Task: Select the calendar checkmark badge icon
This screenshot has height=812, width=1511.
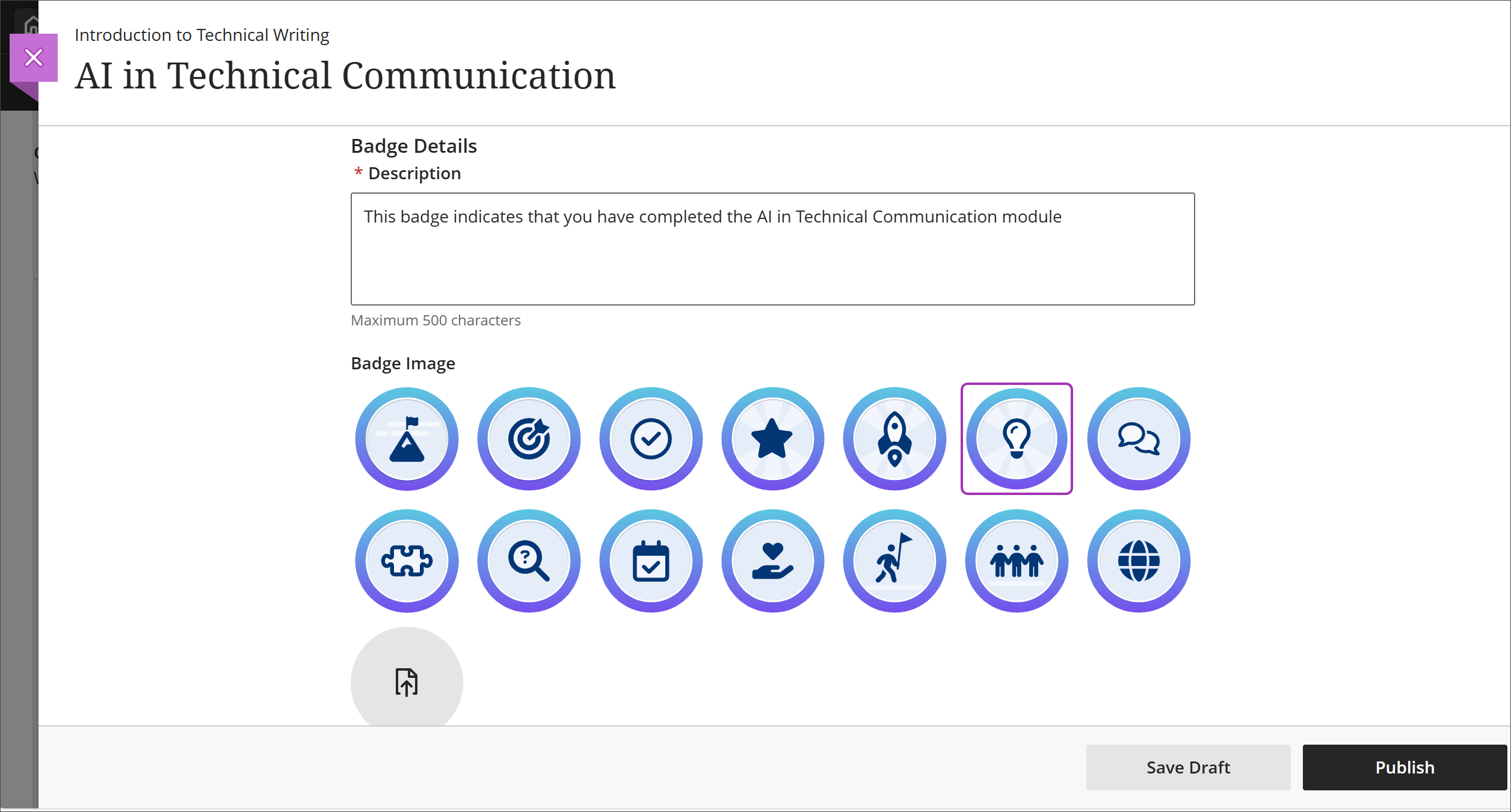Action: pos(651,560)
